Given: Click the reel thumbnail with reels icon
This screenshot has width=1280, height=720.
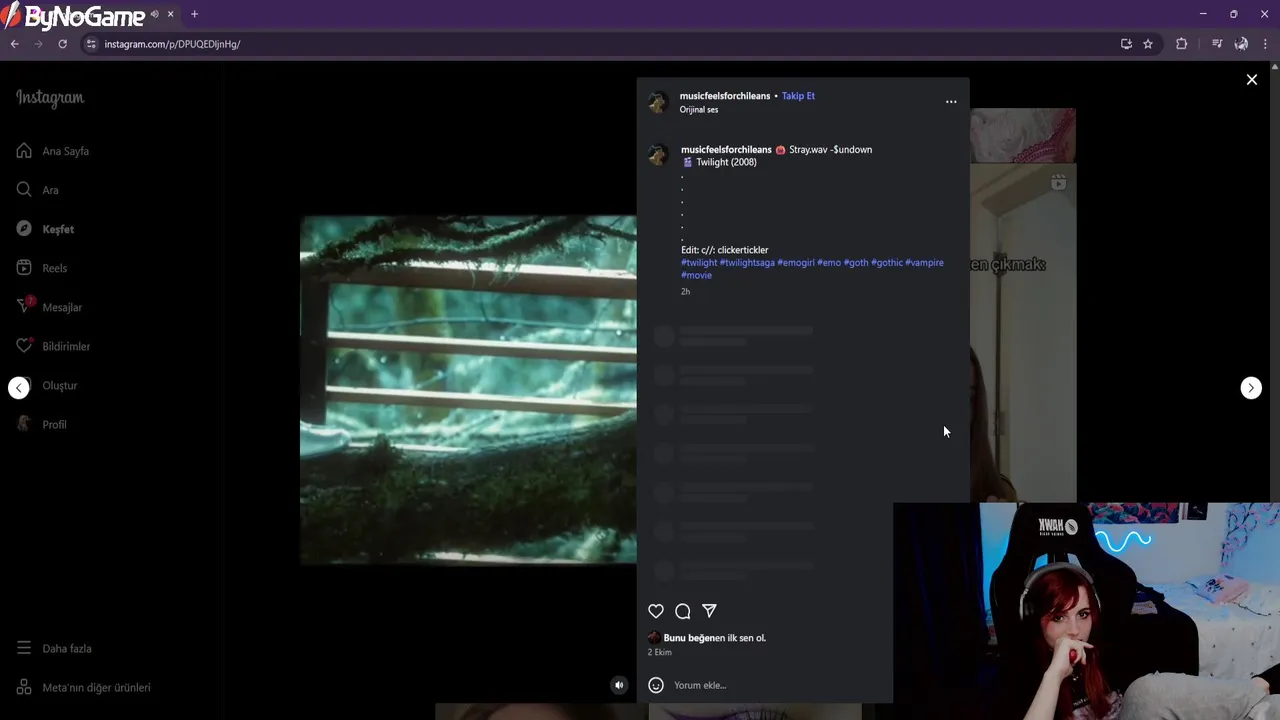Looking at the screenshot, I should [x=1023, y=335].
